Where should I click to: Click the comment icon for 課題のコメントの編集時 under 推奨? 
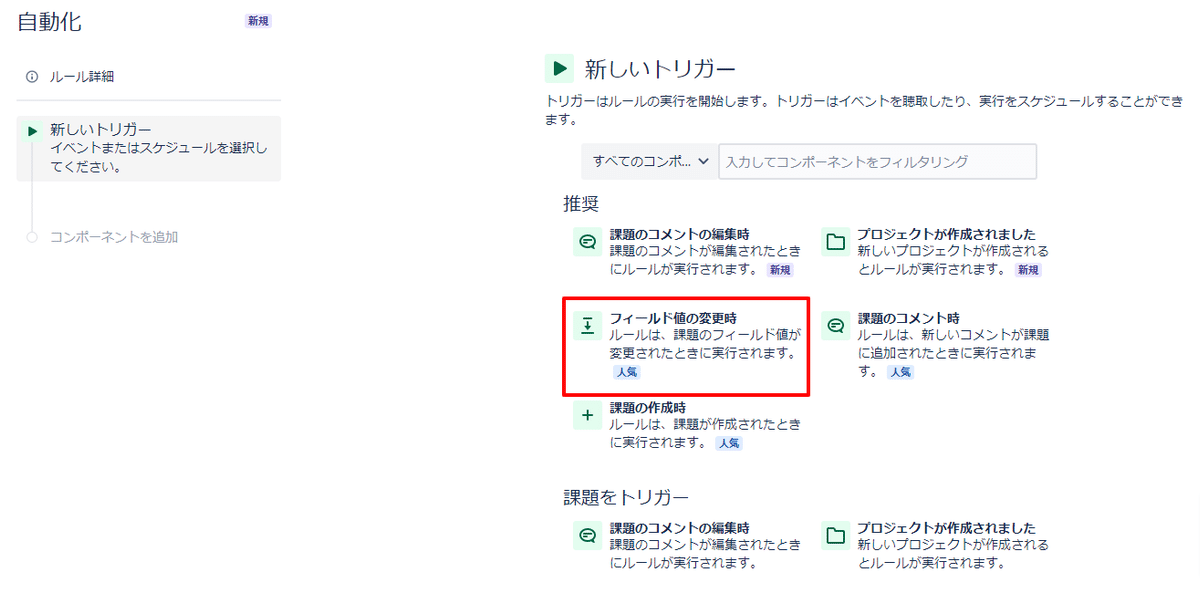588,242
